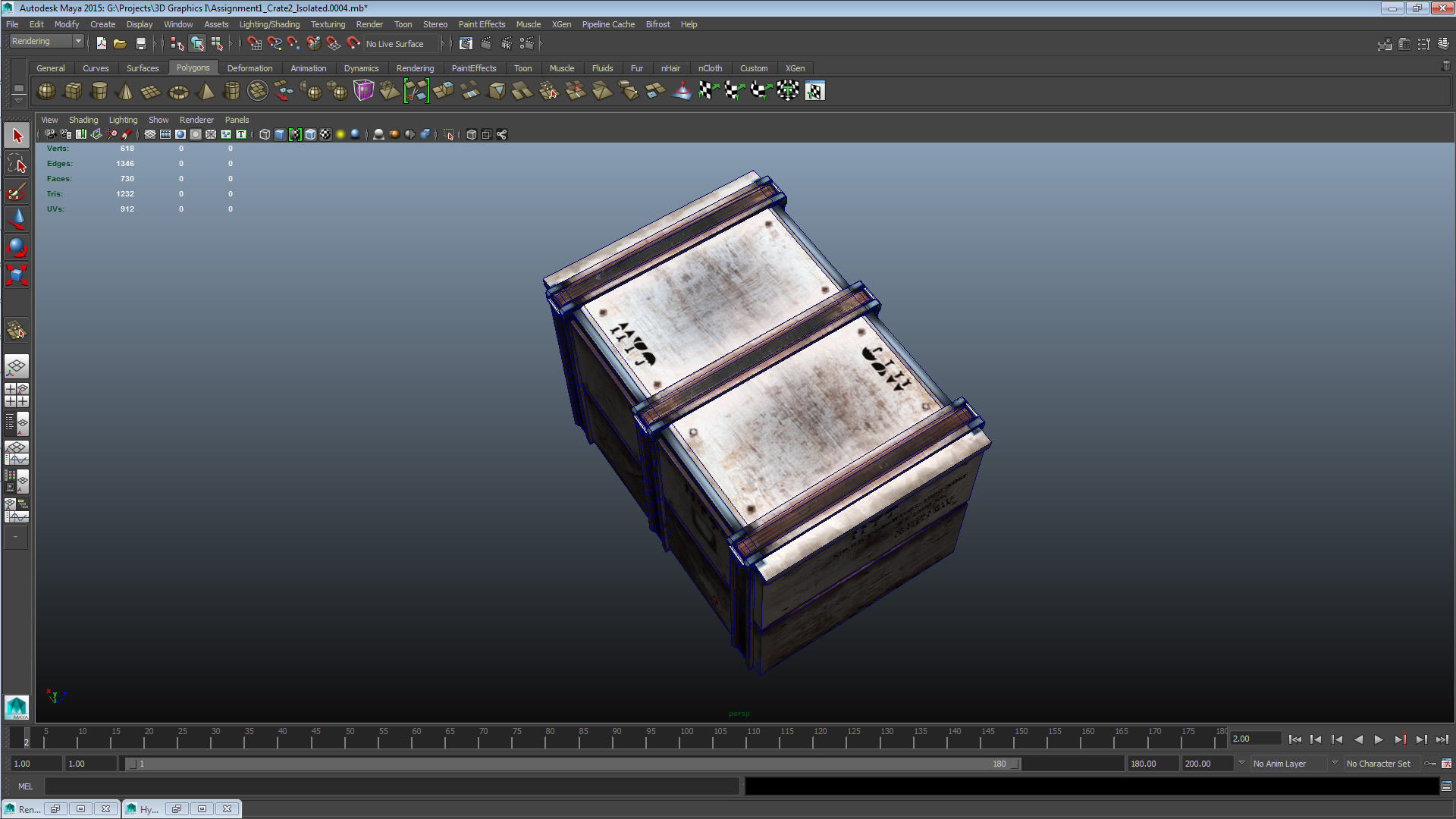Screen dimensions: 1456x819
Task: Switch to the Deformation shelf tab
Action: tap(249, 68)
